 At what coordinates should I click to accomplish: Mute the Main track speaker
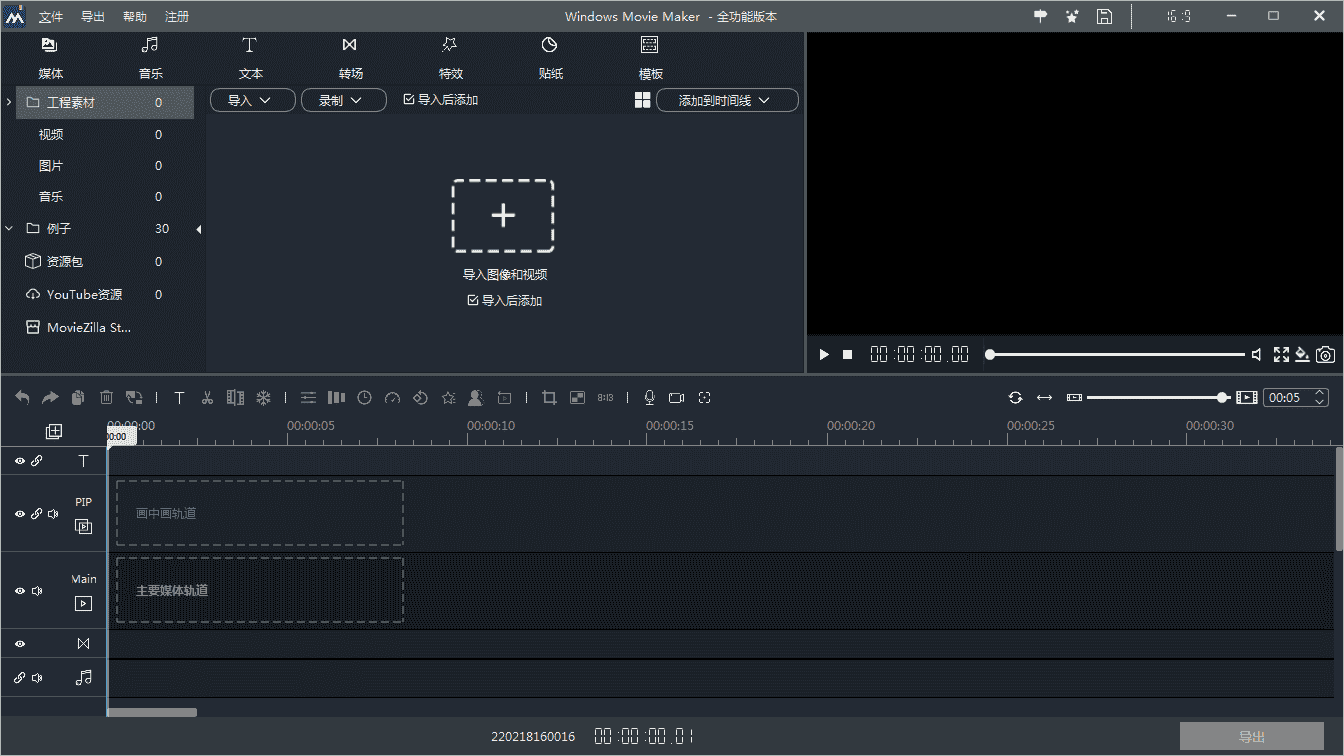point(37,591)
